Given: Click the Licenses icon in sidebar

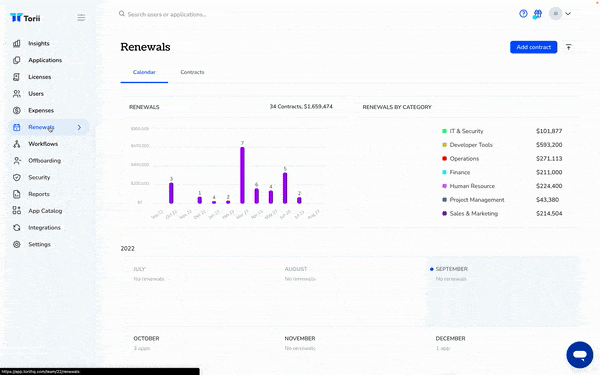Looking at the screenshot, I should 16,77.
